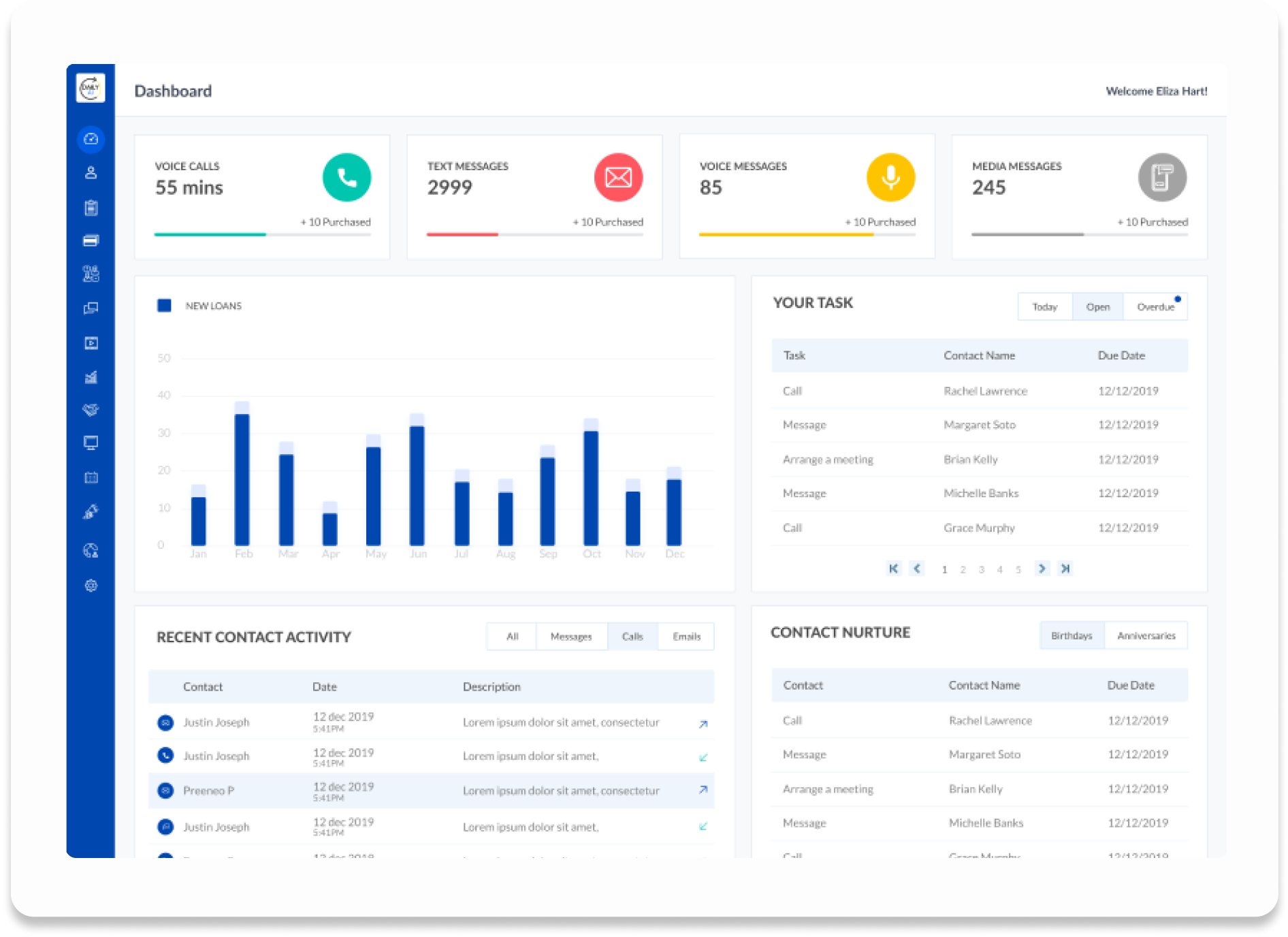Click the Daily AI logo in sidebar
This screenshot has height=937, width=1288.
[x=91, y=89]
